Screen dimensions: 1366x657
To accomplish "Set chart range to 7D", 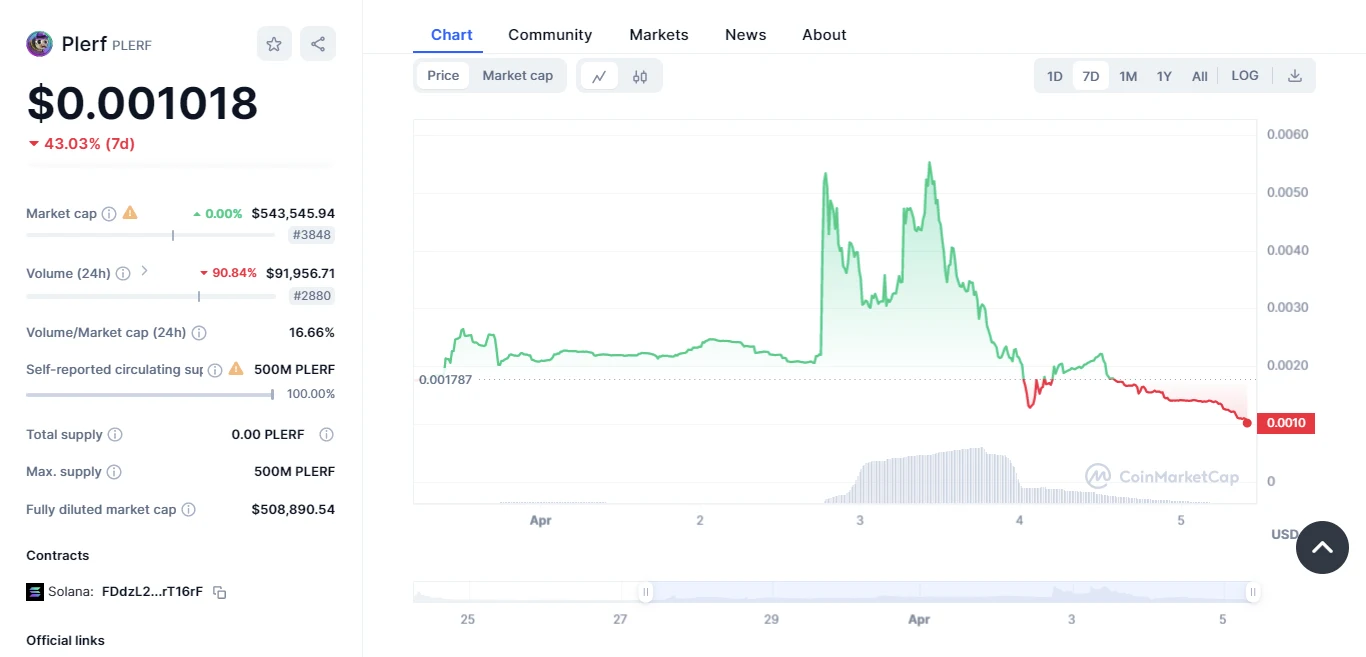I will [1091, 76].
